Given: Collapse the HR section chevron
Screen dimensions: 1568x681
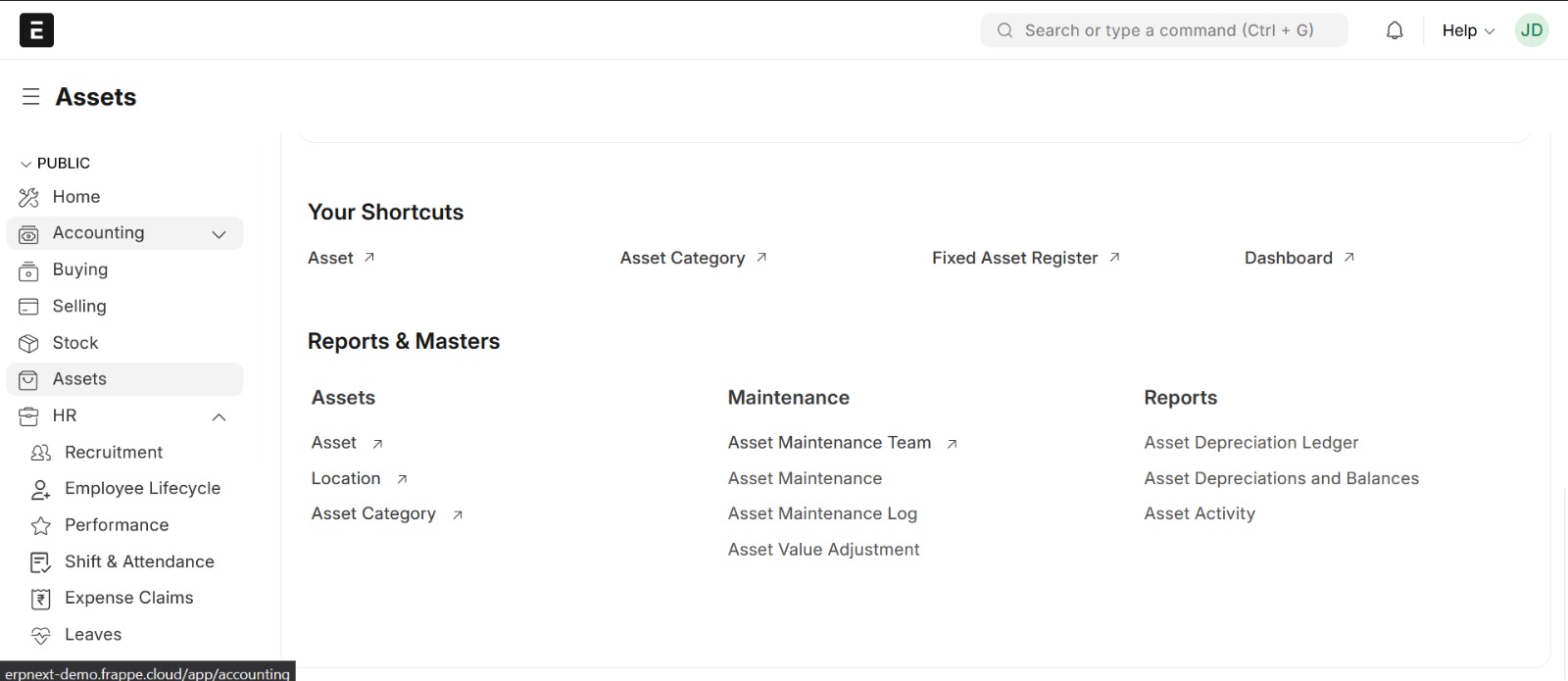Looking at the screenshot, I should [219, 417].
